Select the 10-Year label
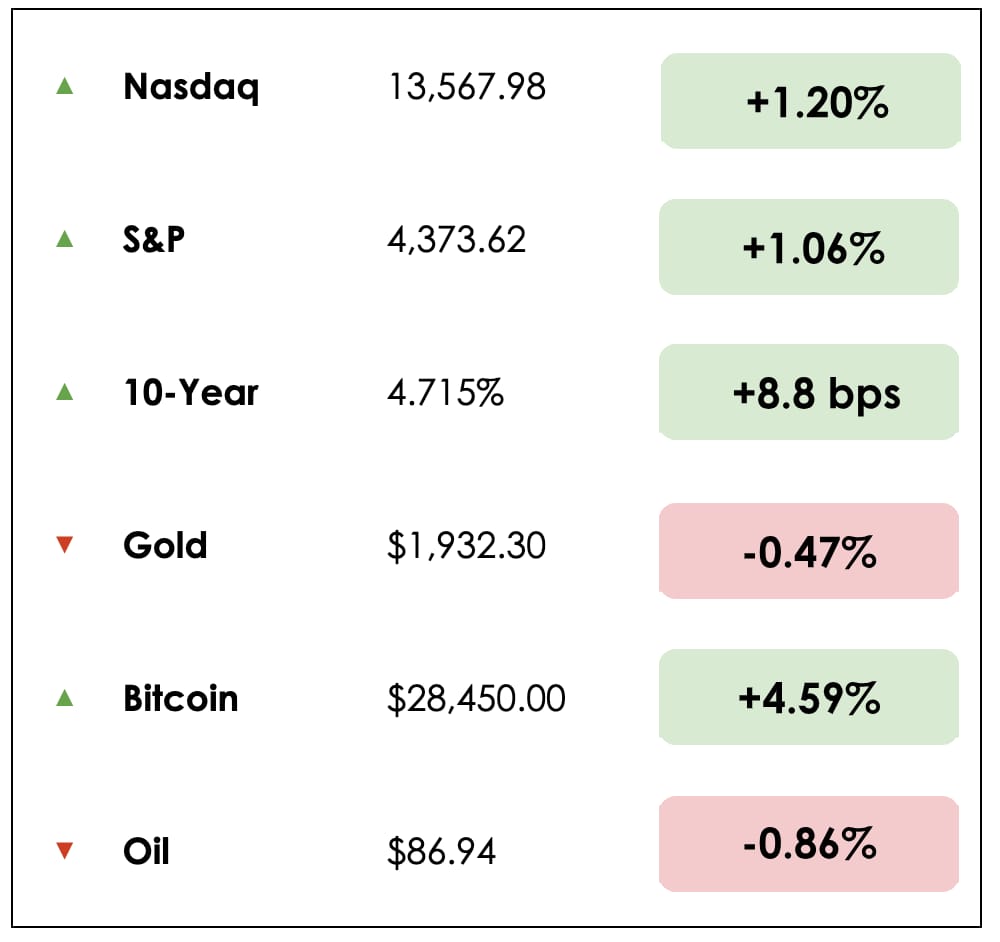The width and height of the screenshot is (1000, 942). (x=191, y=393)
